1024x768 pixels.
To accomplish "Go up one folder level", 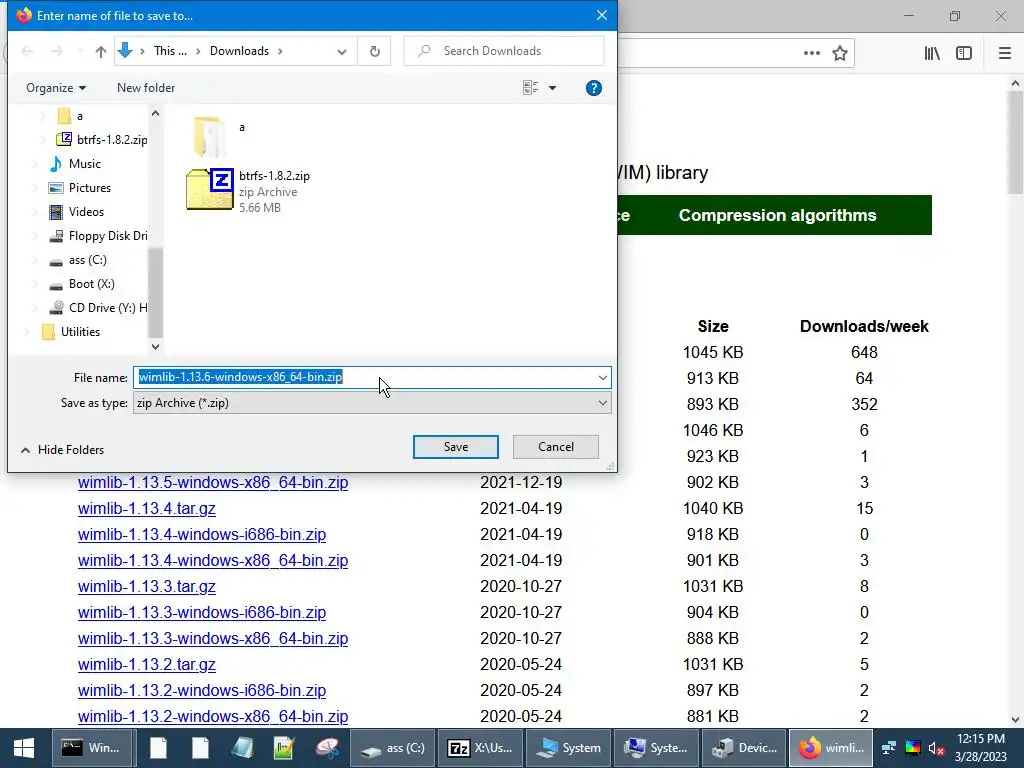I will (101, 51).
